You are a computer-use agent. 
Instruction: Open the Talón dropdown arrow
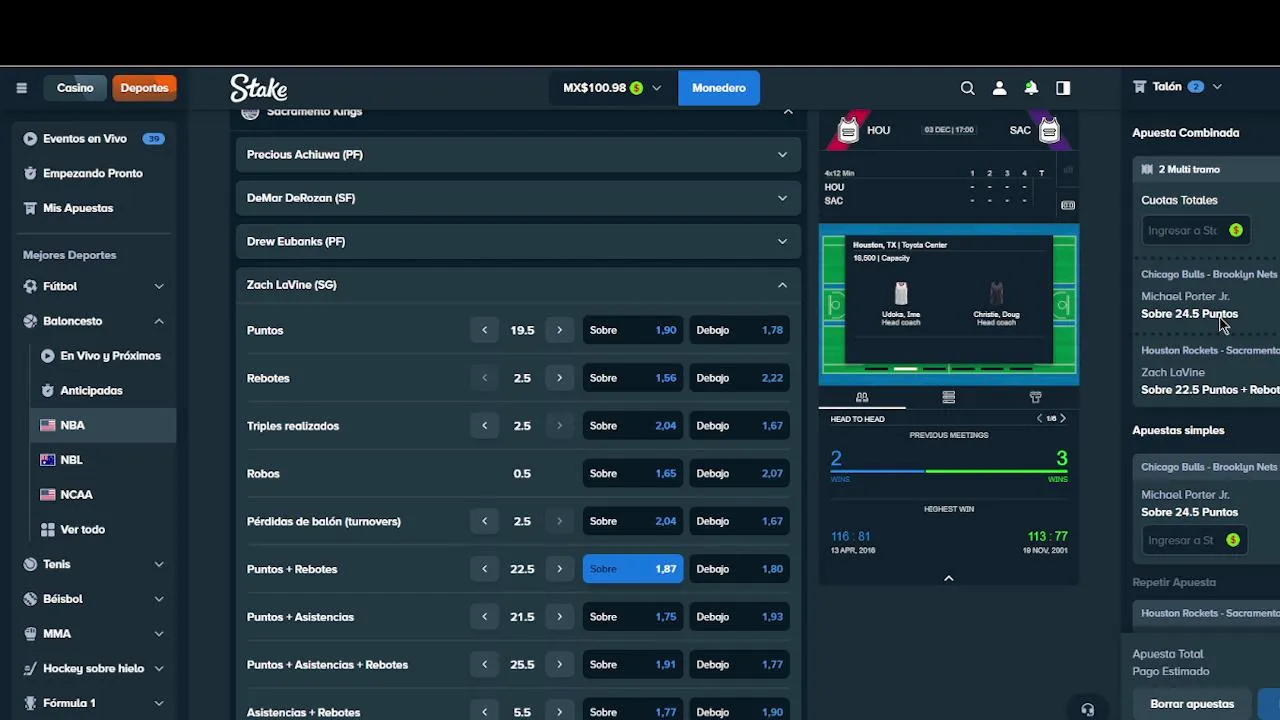click(1217, 87)
